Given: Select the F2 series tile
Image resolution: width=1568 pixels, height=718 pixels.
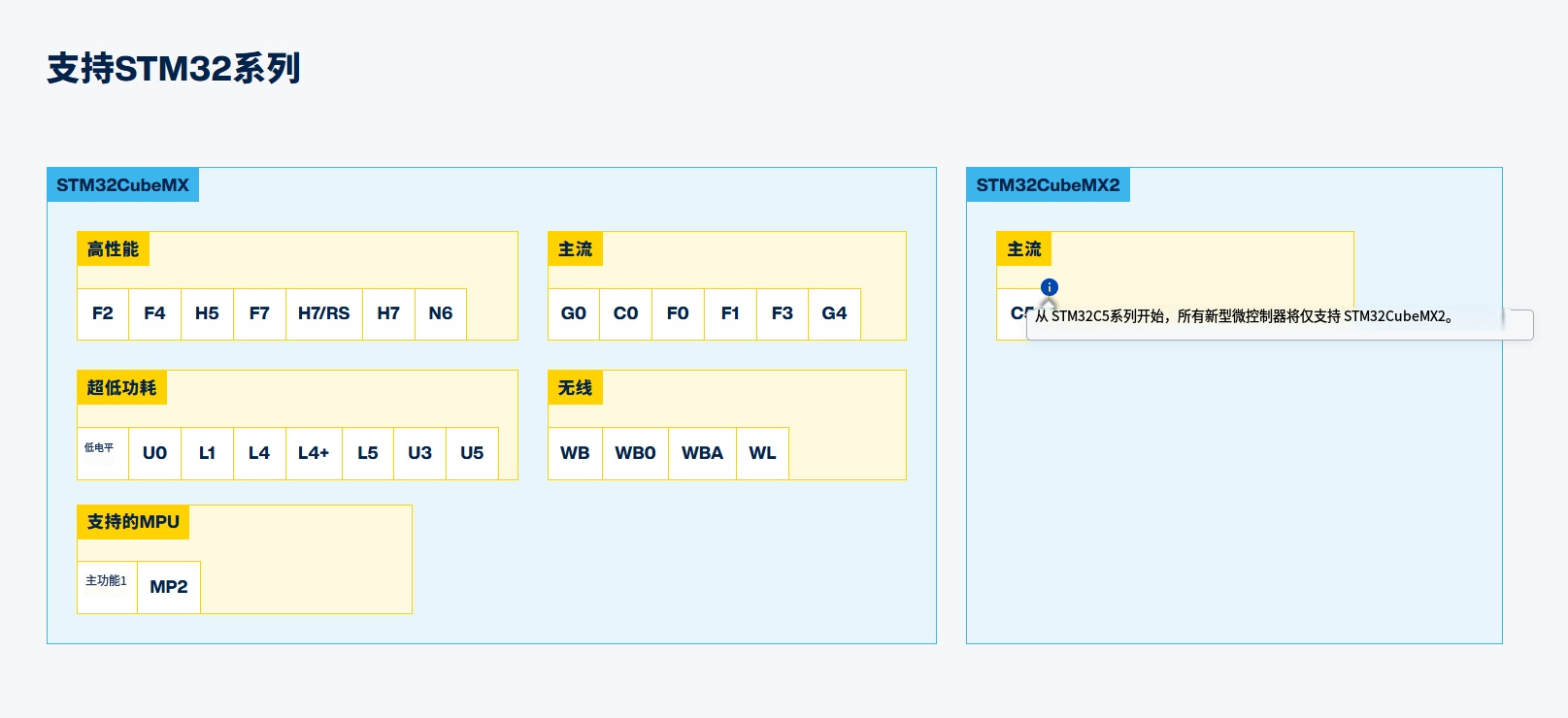Looking at the screenshot, I should tap(103, 313).
